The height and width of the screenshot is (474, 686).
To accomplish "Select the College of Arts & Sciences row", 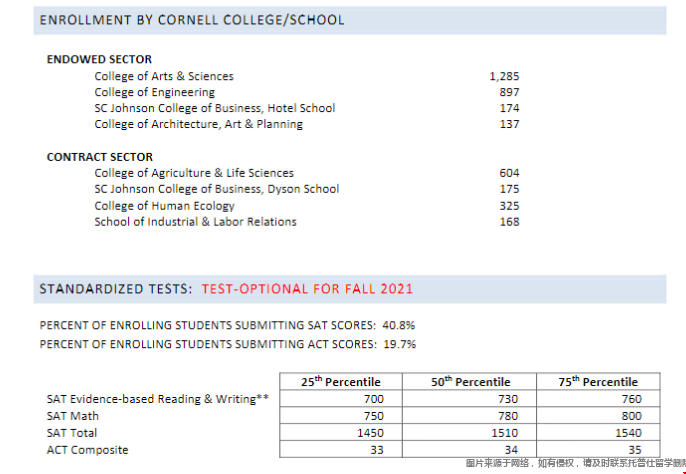I will point(164,76).
